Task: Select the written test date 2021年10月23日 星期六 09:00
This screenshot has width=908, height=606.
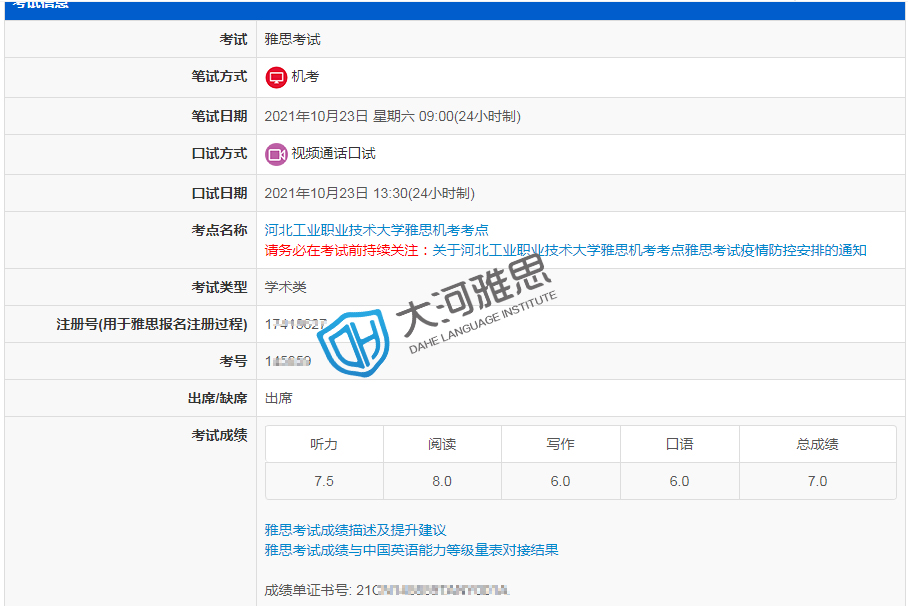Action: (x=393, y=116)
